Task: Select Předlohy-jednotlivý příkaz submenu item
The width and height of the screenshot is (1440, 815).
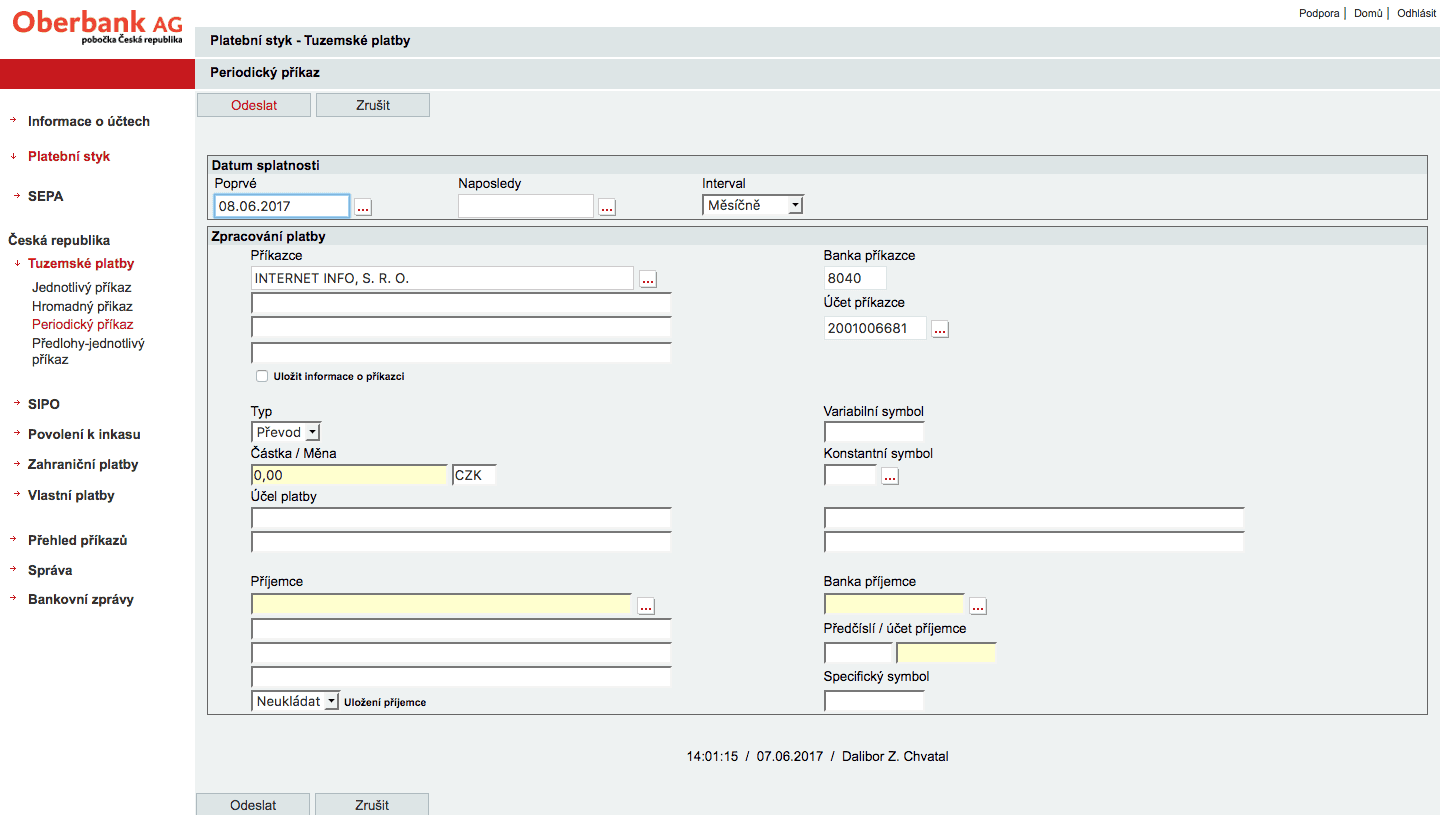Action: coord(88,351)
